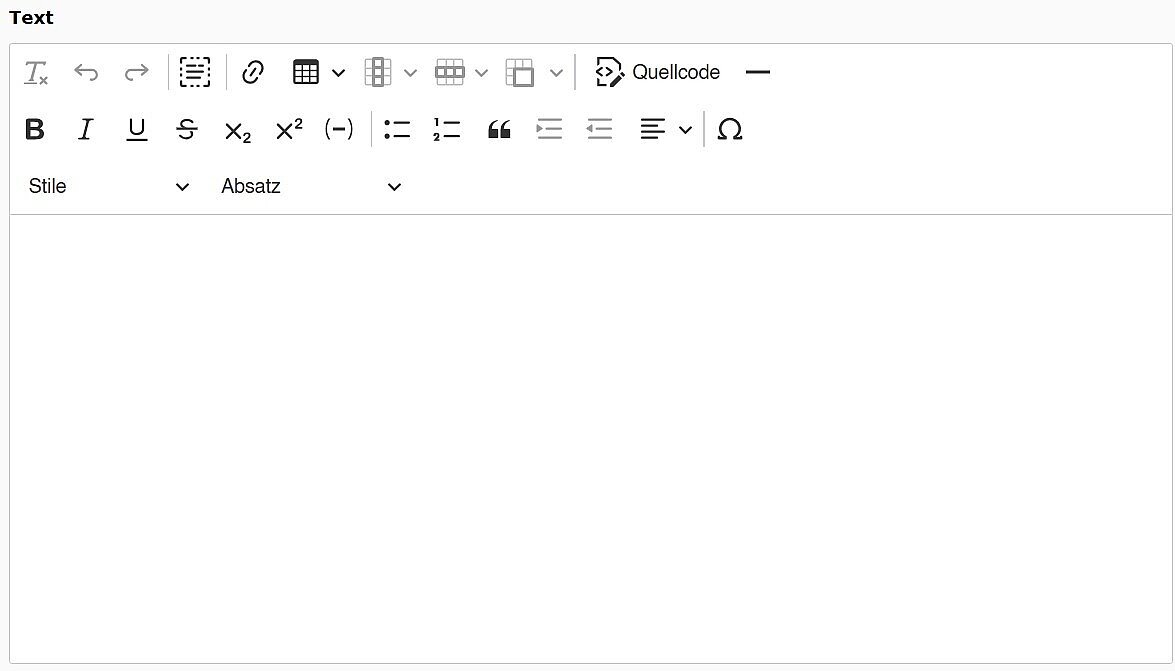Screen dimensions: 1175x671
Task: Open the Insert Link tool
Action: click(x=252, y=72)
